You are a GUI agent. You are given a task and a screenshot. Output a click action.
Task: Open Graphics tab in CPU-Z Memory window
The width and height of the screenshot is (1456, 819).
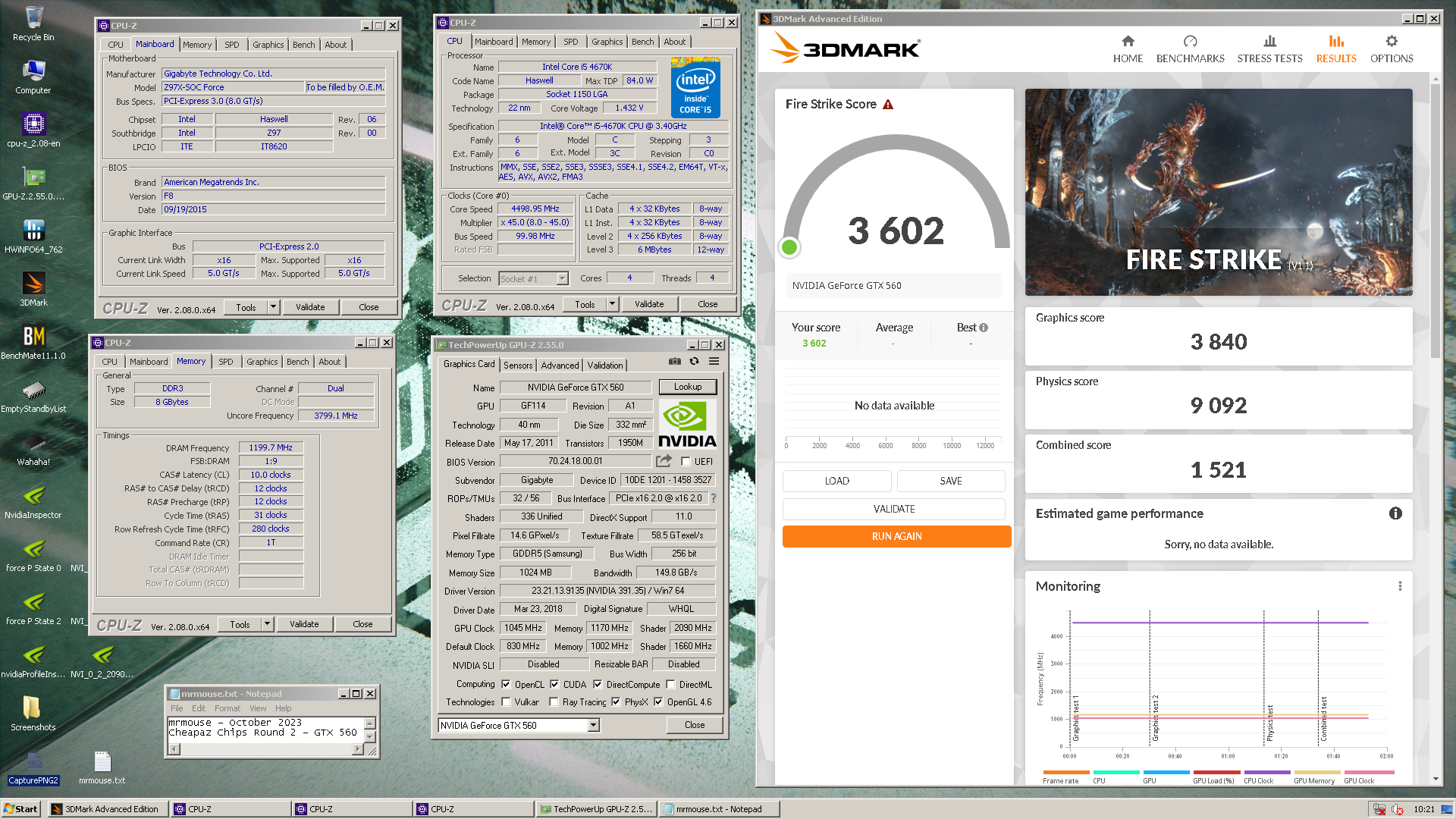(x=262, y=362)
